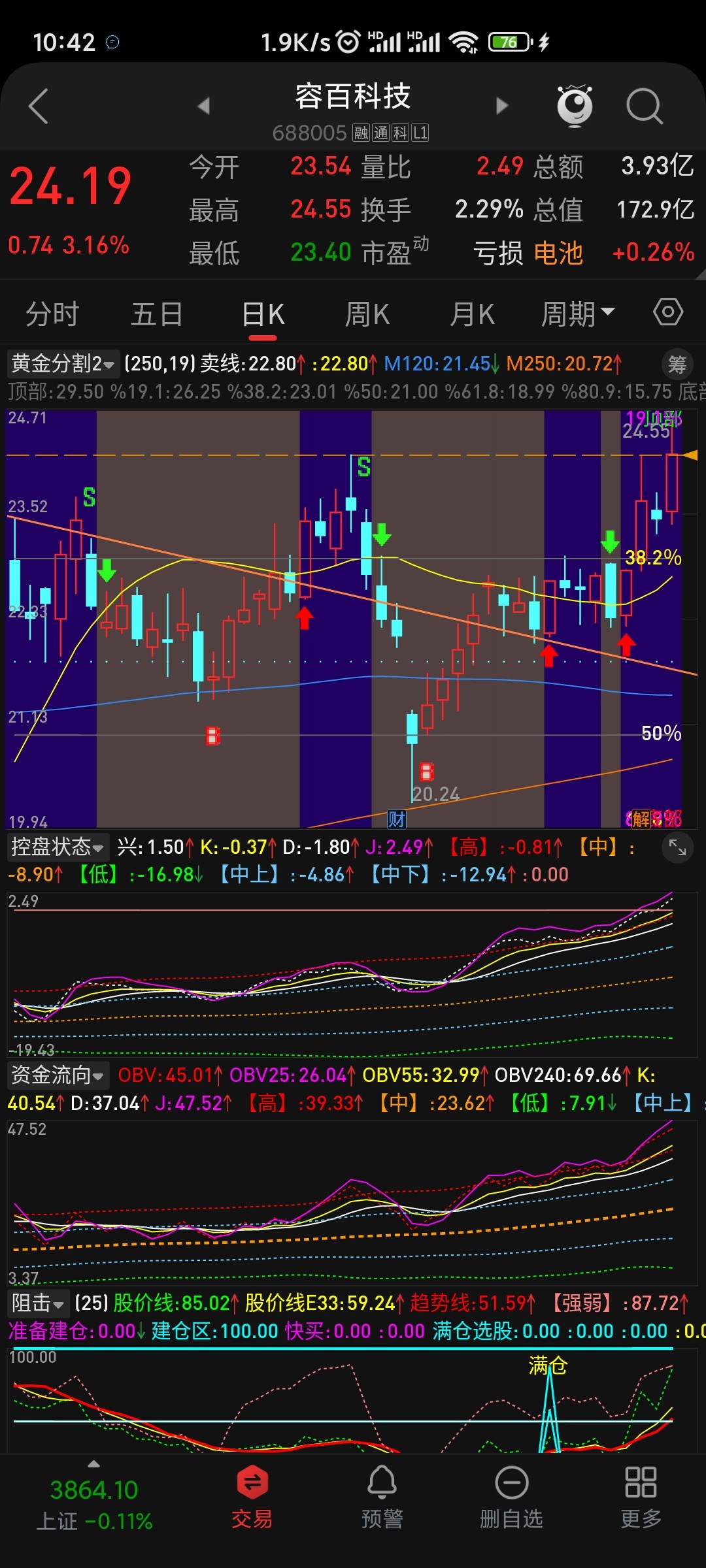The width and height of the screenshot is (706, 1568).
Task: Switch to the next stock with the right triangle
Action: 501,105
